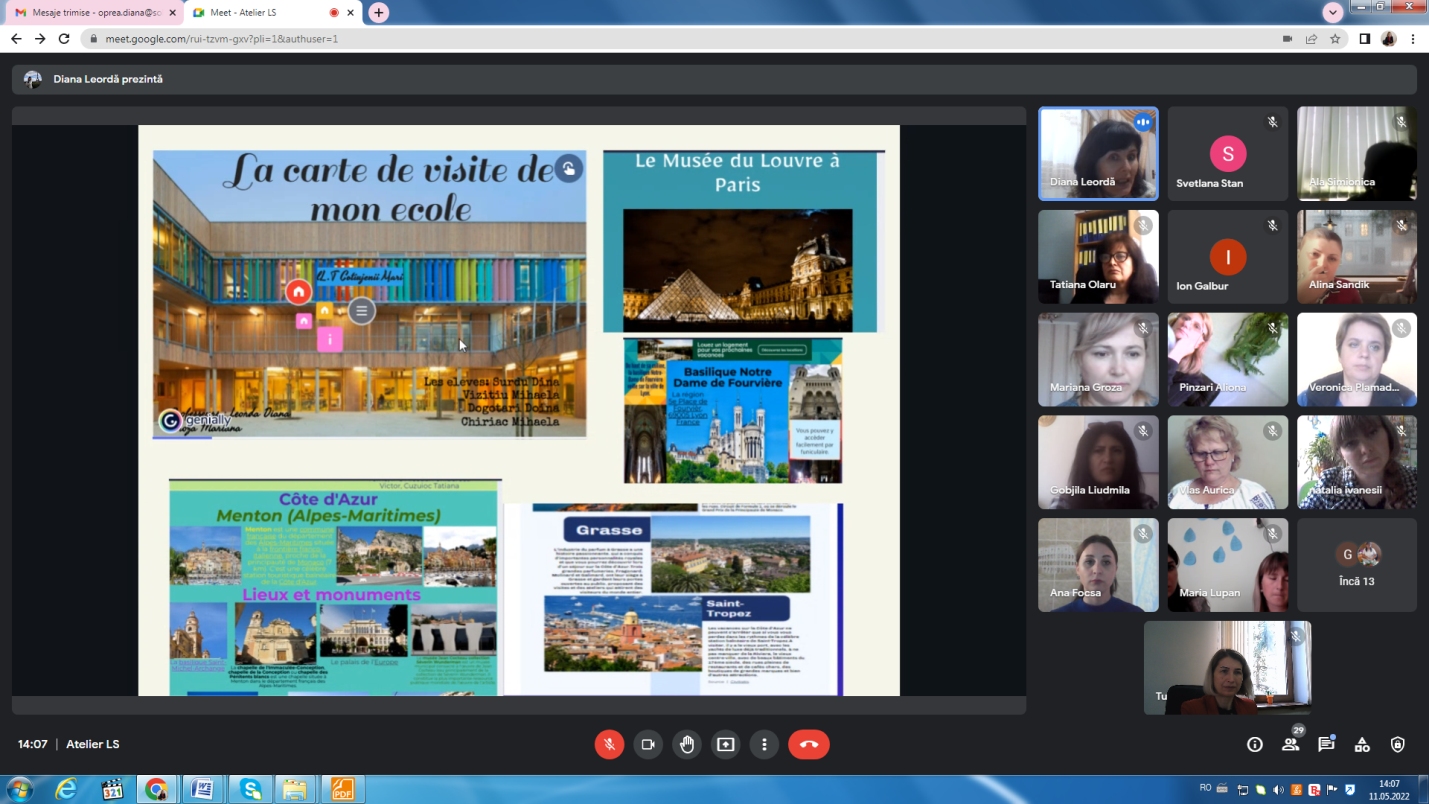Screen dimensions: 1429x804
Task: Show the participants list with 29 badge
Action: click(1291, 744)
